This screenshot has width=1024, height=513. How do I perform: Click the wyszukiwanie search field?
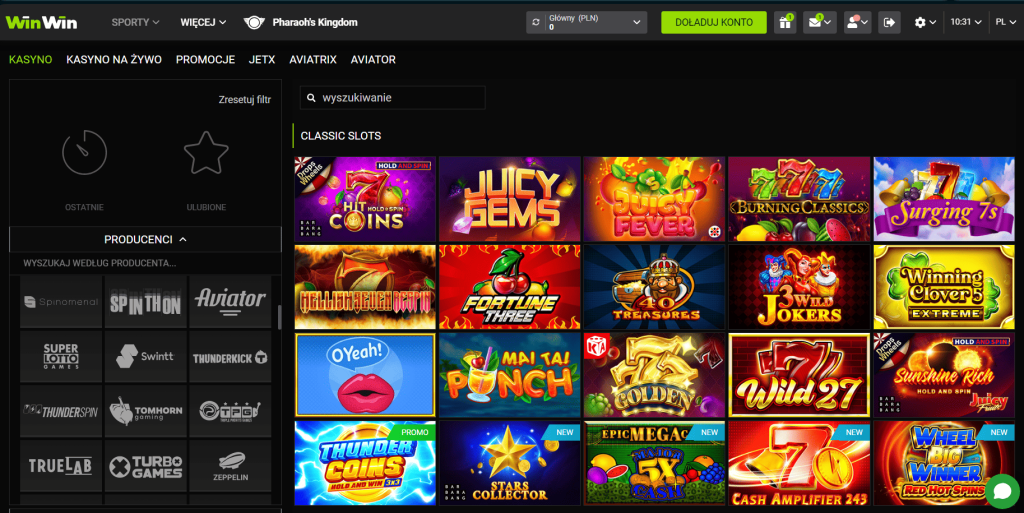[x=392, y=98]
